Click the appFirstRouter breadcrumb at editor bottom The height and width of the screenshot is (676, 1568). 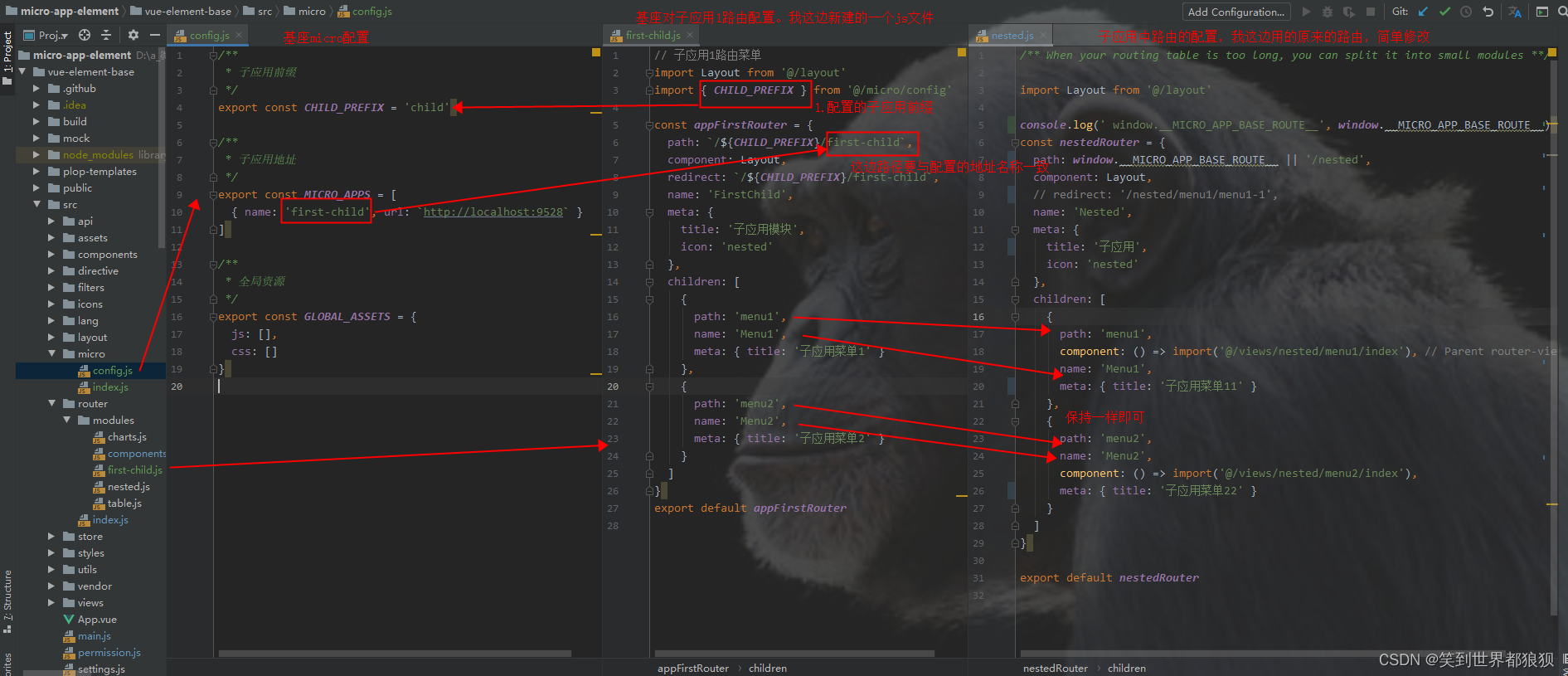(x=693, y=668)
